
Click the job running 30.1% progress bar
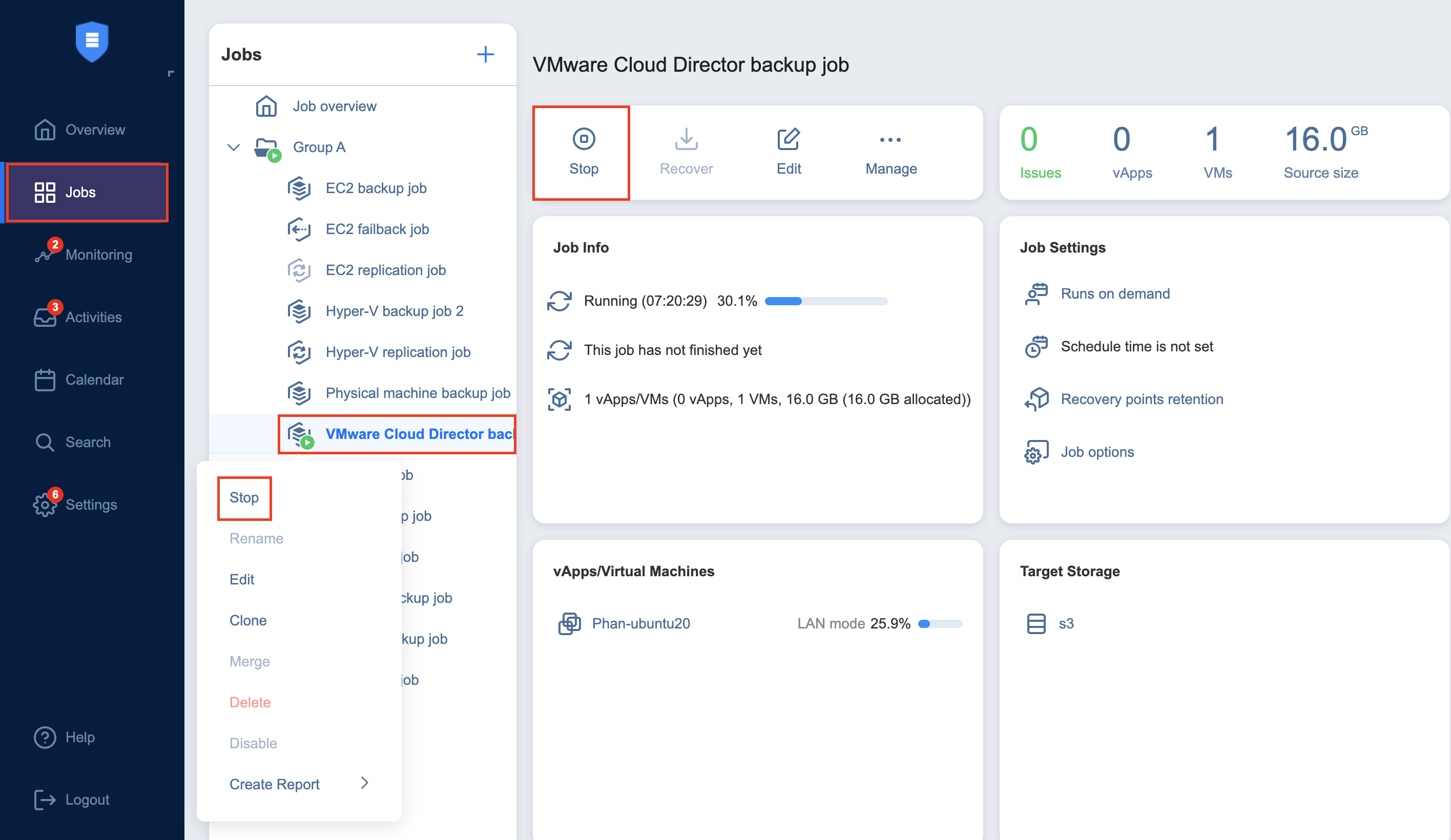coord(826,301)
